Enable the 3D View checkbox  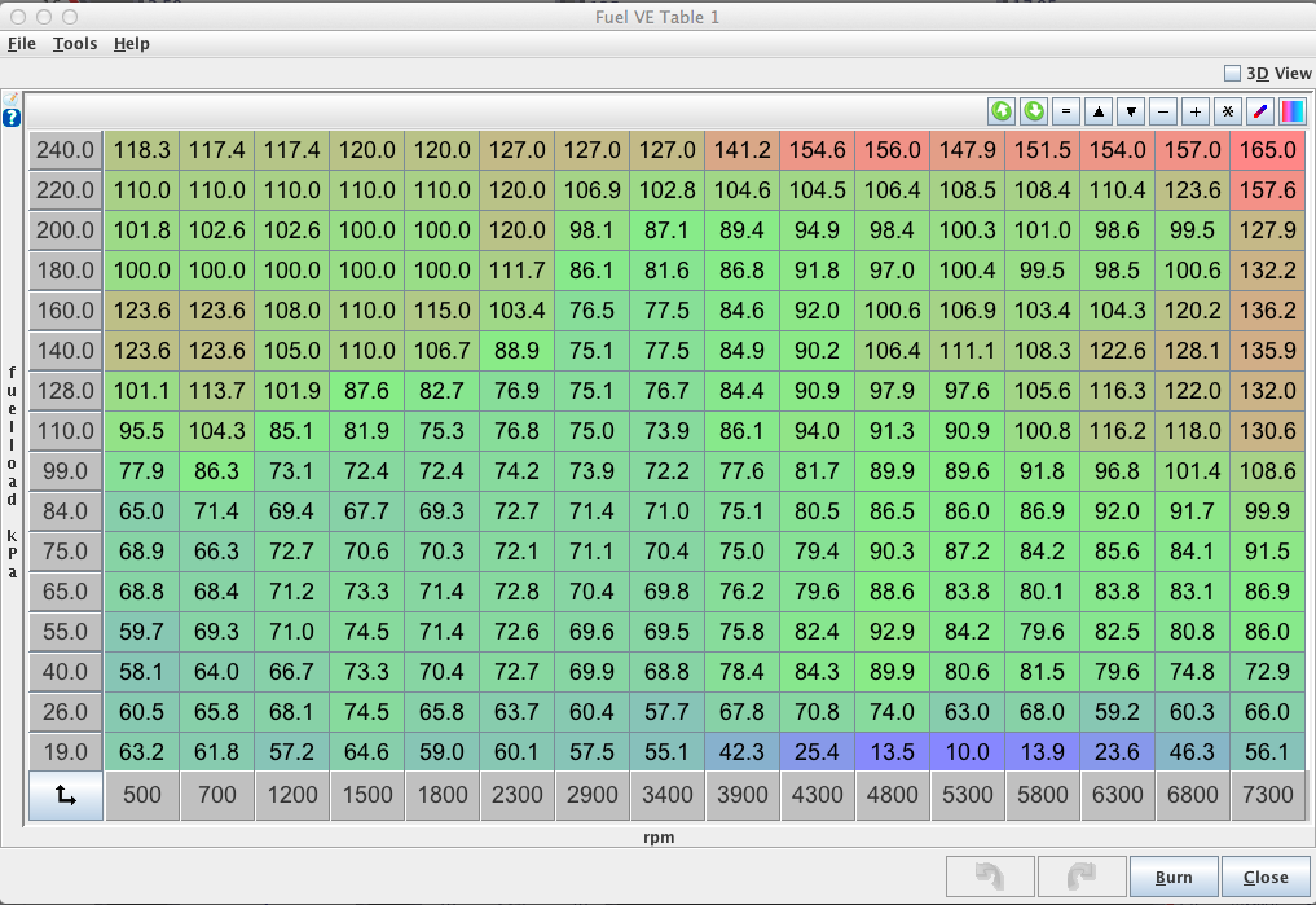click(1232, 73)
